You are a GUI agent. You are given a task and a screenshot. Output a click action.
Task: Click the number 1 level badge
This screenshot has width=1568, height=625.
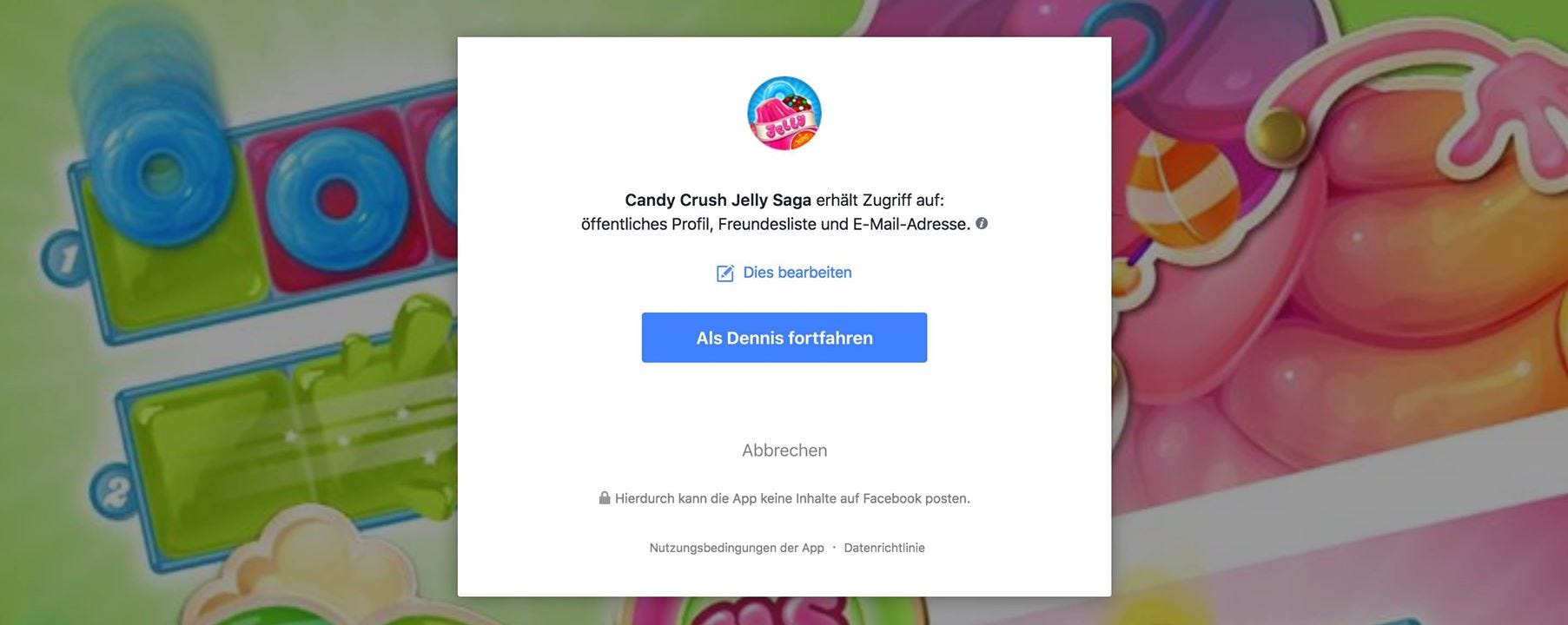click(x=65, y=258)
